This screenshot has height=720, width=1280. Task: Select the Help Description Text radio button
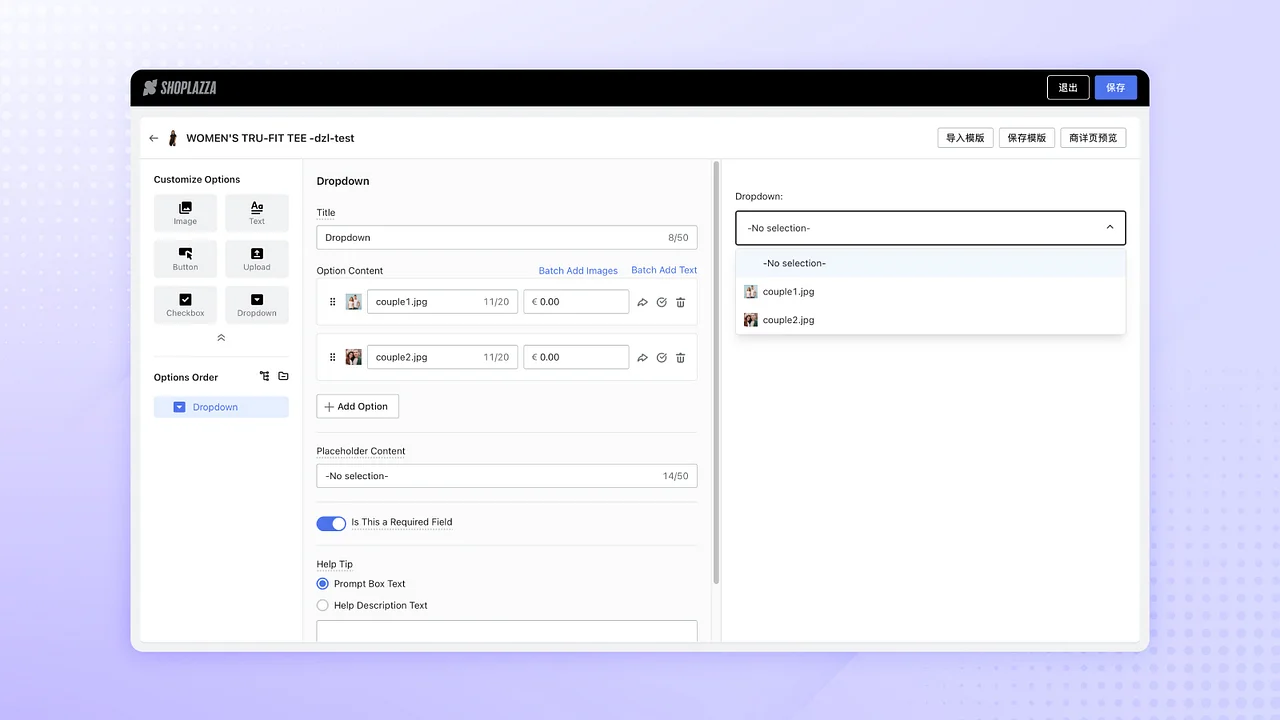[x=323, y=605]
